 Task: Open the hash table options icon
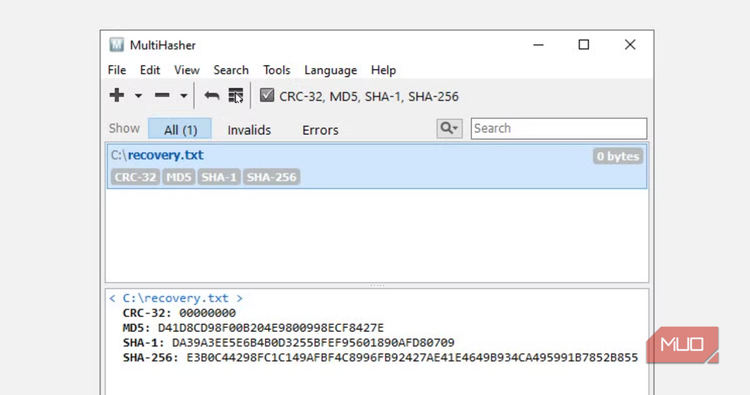tap(235, 96)
